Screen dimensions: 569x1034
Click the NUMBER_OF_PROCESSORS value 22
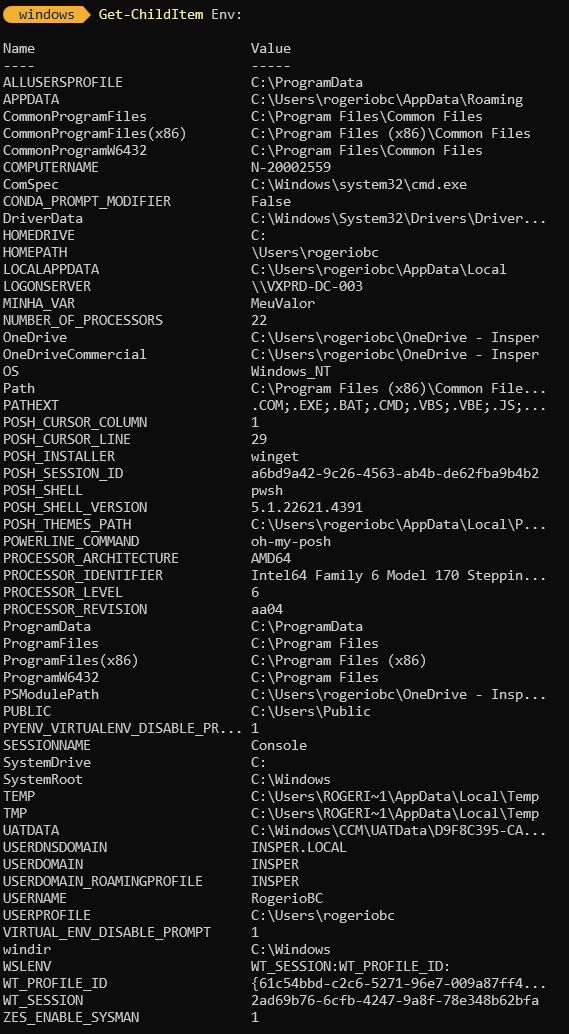[259, 320]
